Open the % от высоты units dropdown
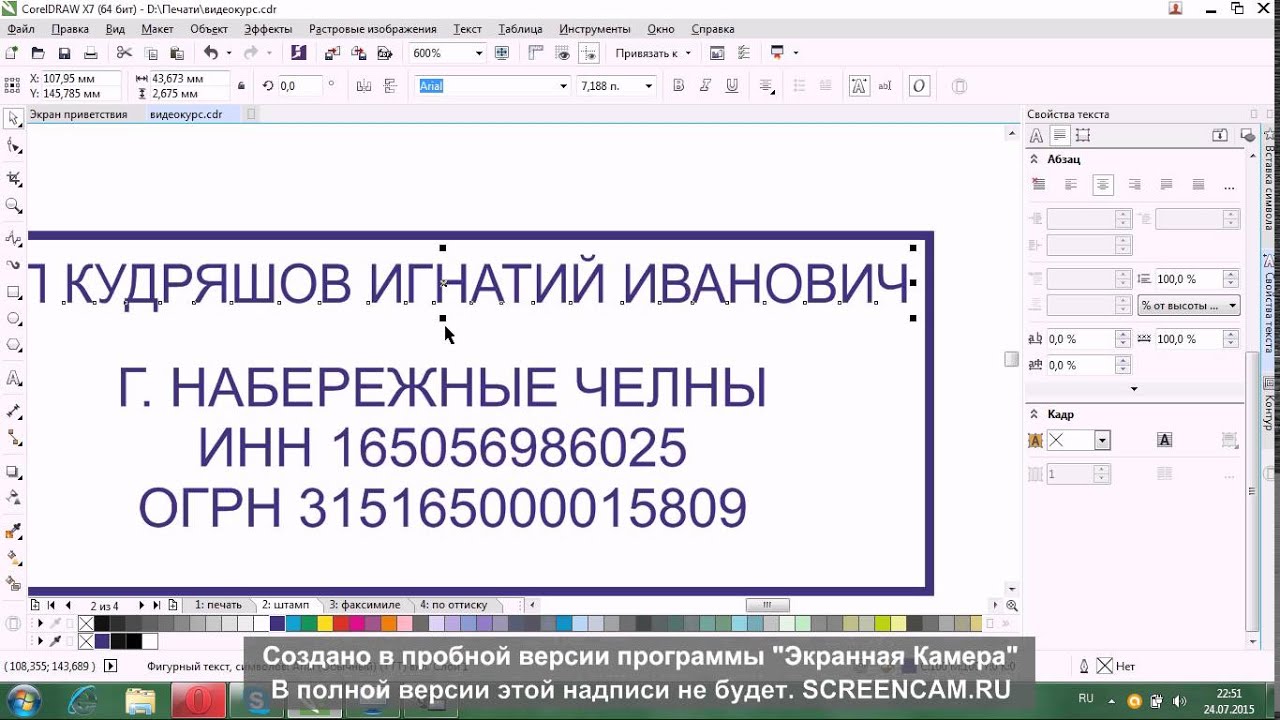The height and width of the screenshot is (720, 1280). (1188, 306)
